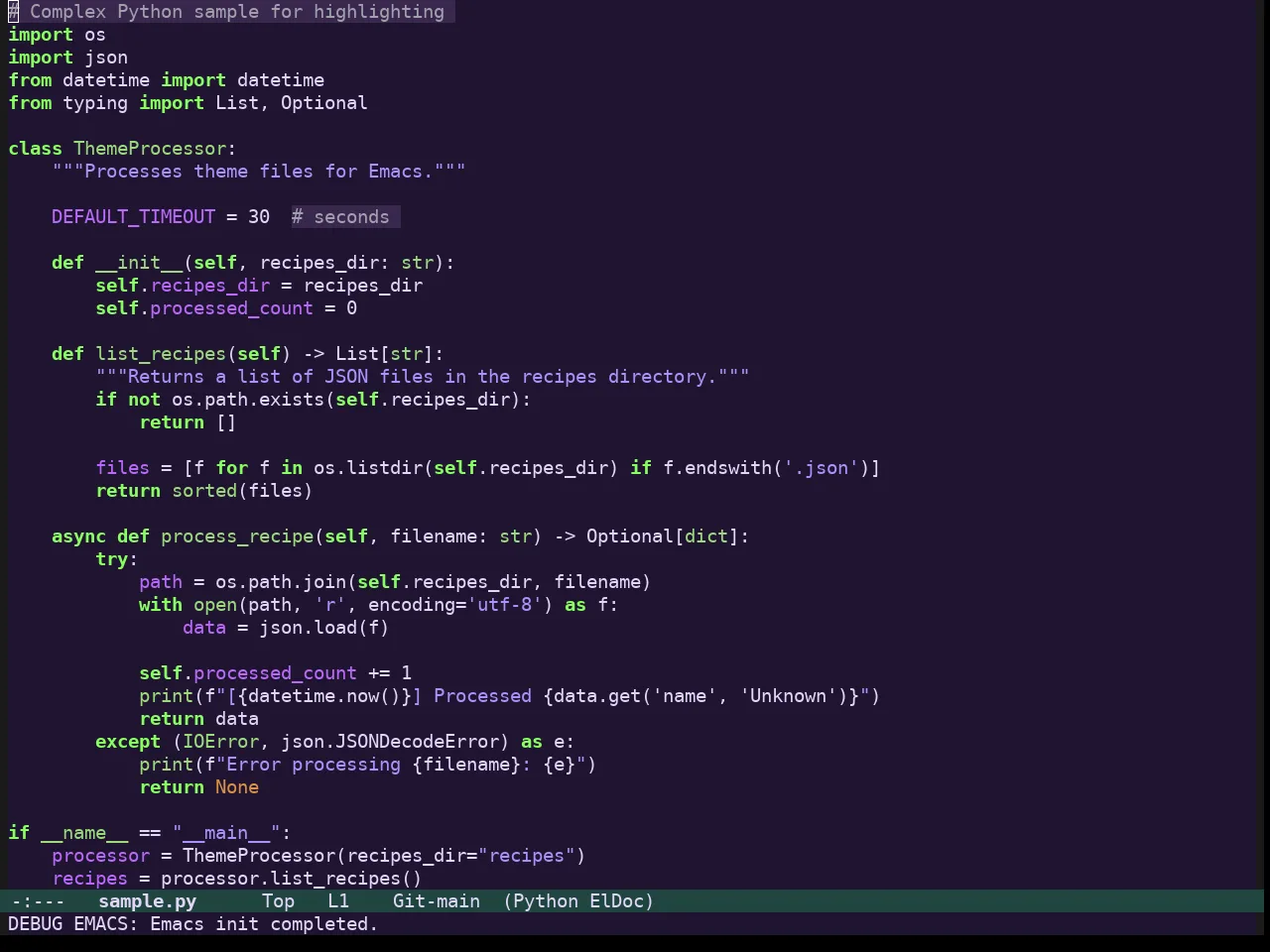1270x952 pixels.
Task: Click 'data = json.load(f)' line
Action: pos(286,628)
